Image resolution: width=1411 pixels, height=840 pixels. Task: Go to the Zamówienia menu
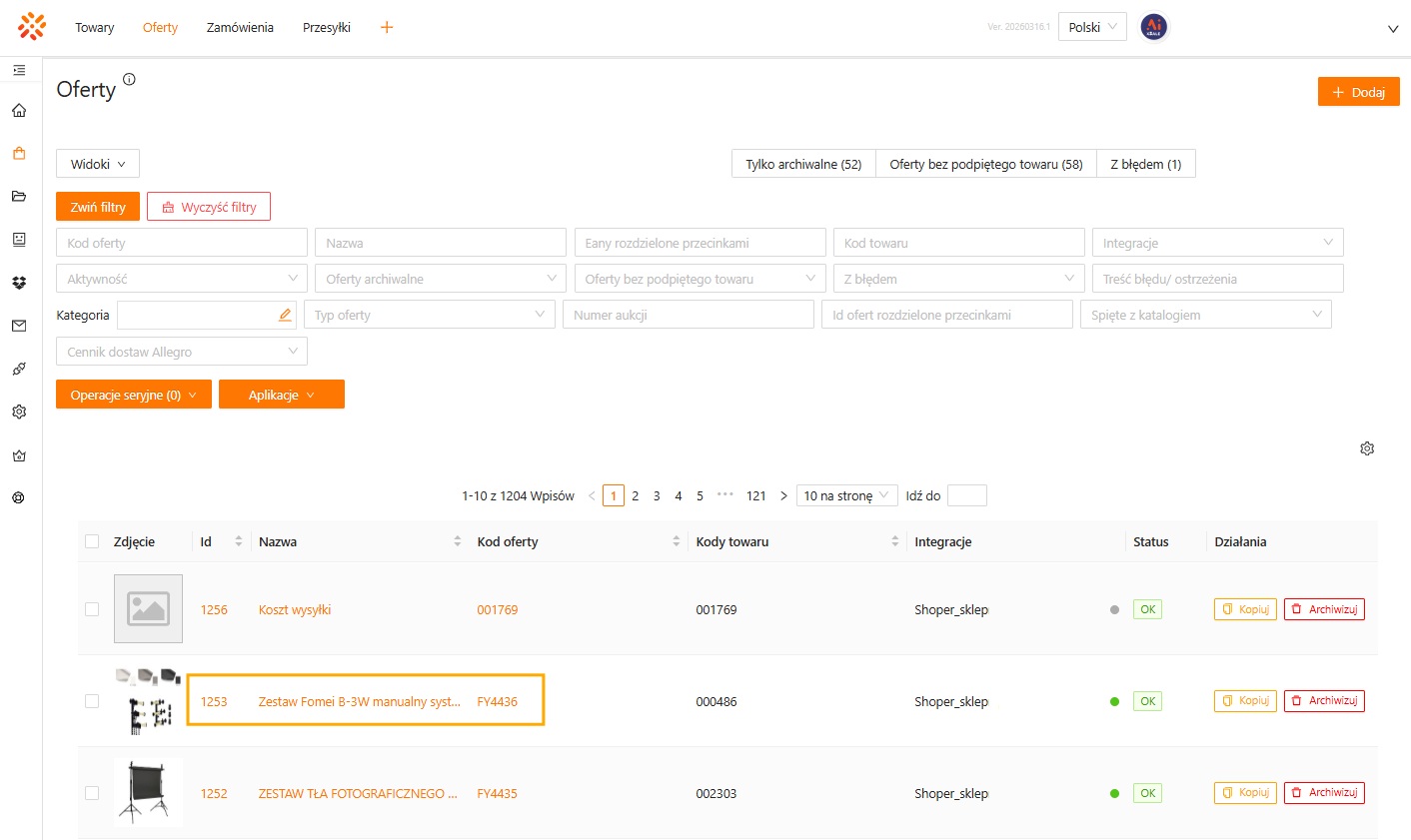pos(240,27)
